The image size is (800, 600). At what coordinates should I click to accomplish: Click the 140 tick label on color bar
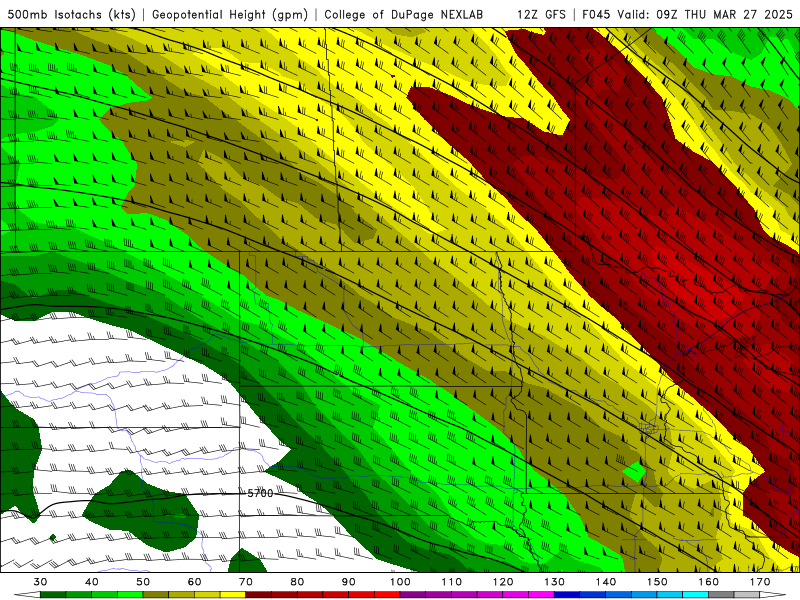coord(606,582)
